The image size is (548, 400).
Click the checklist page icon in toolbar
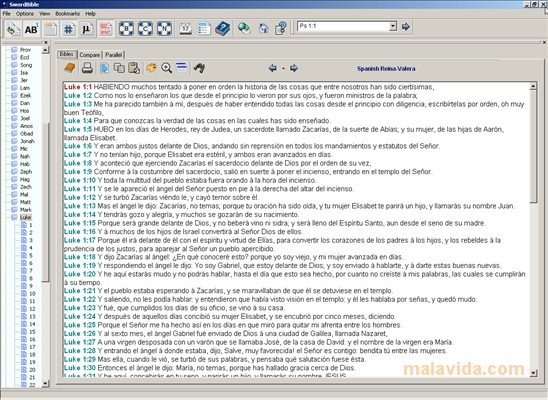(x=204, y=29)
